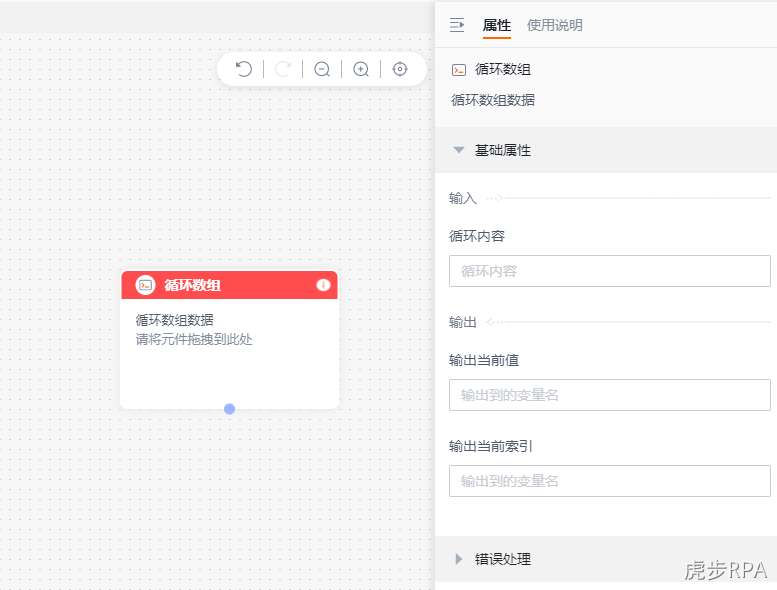This screenshot has height=590, width=777.
Task: Switch to the 属性 tab
Action: [x=497, y=25]
